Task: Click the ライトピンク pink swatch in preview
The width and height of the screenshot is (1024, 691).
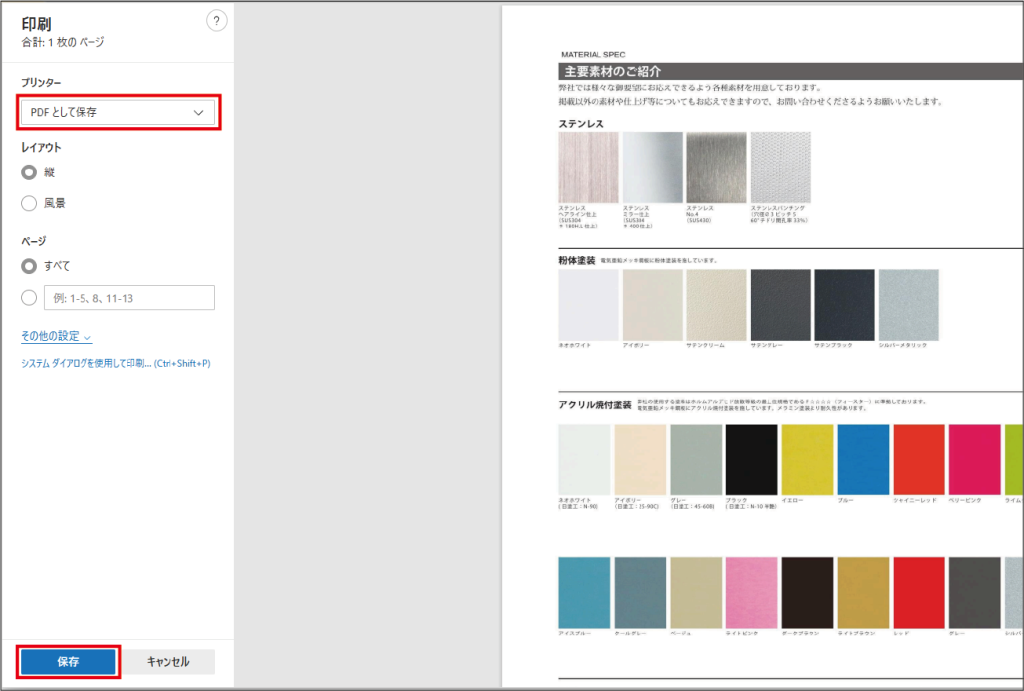Action: pos(751,593)
